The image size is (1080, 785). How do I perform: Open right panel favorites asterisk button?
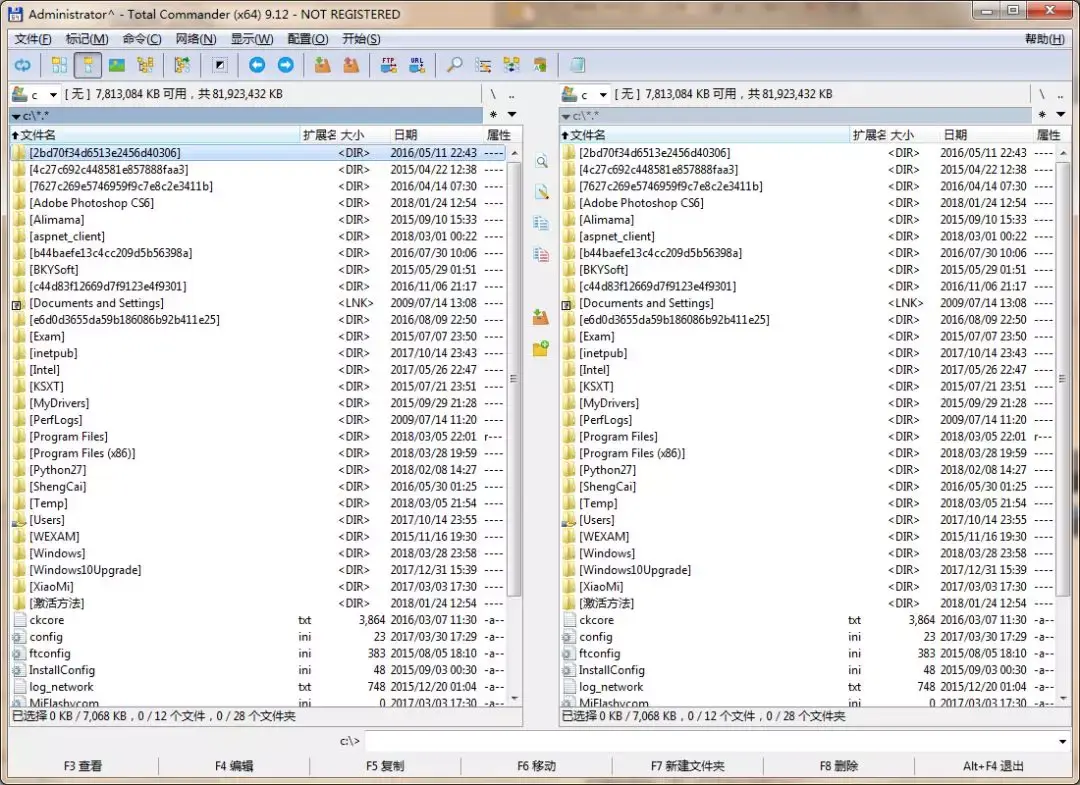click(1043, 114)
